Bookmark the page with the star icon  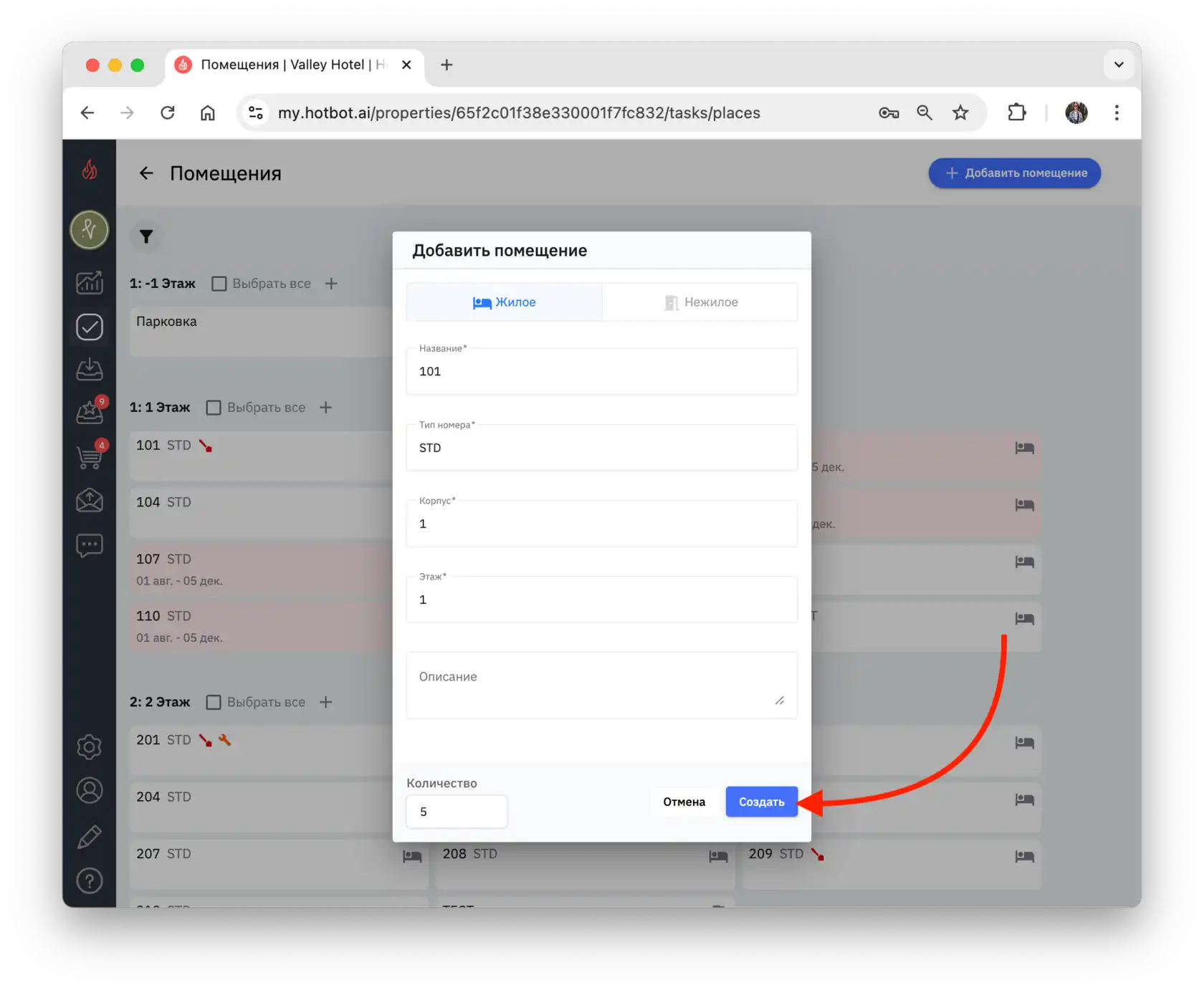click(x=960, y=112)
